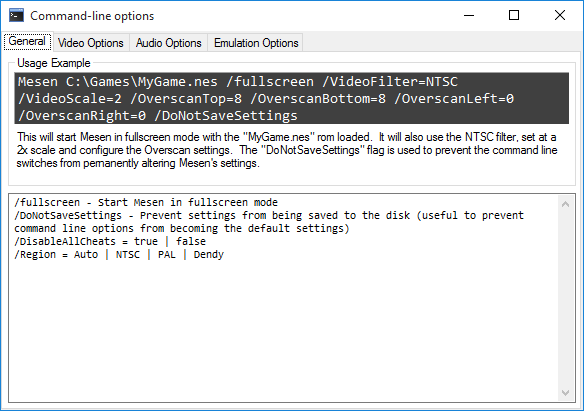Select the Emulation Options tab

tap(256, 43)
